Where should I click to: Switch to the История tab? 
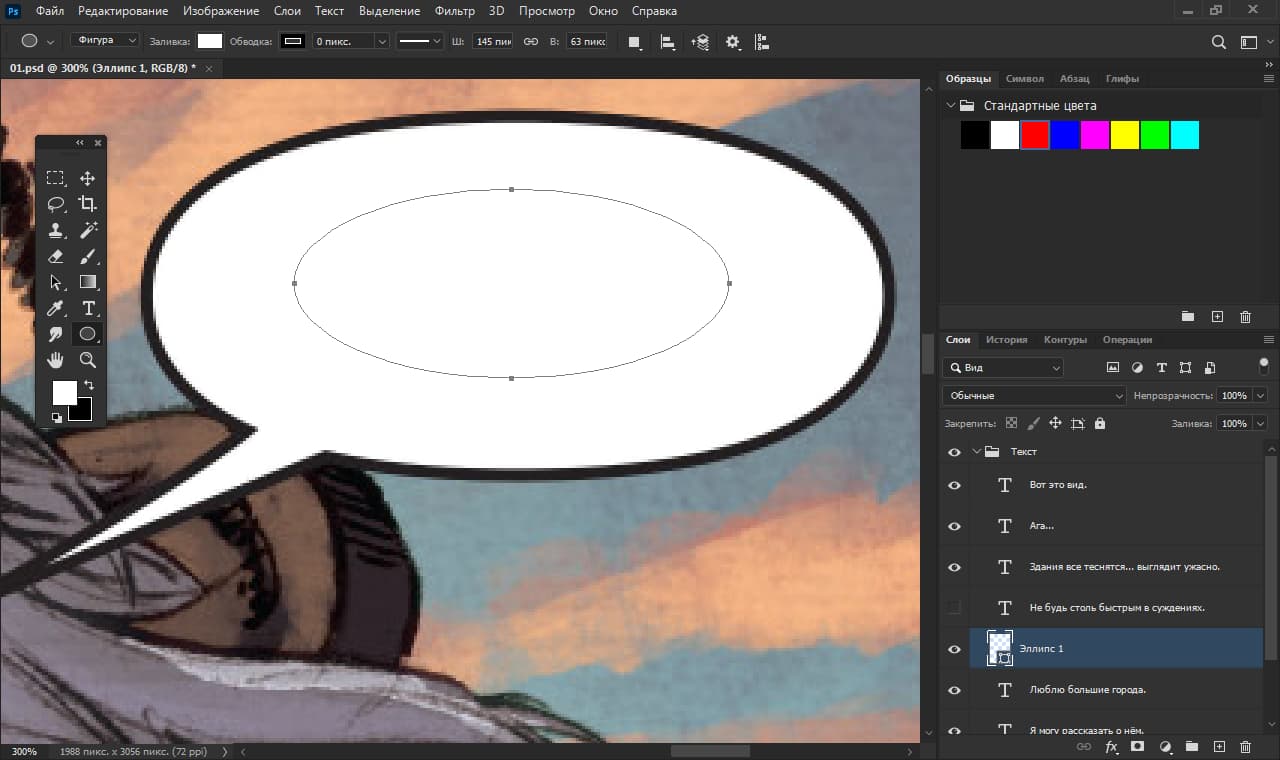click(x=1006, y=339)
